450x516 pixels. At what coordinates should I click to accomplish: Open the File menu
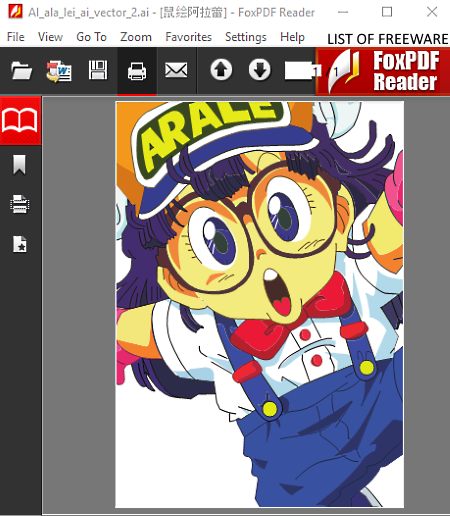16,37
